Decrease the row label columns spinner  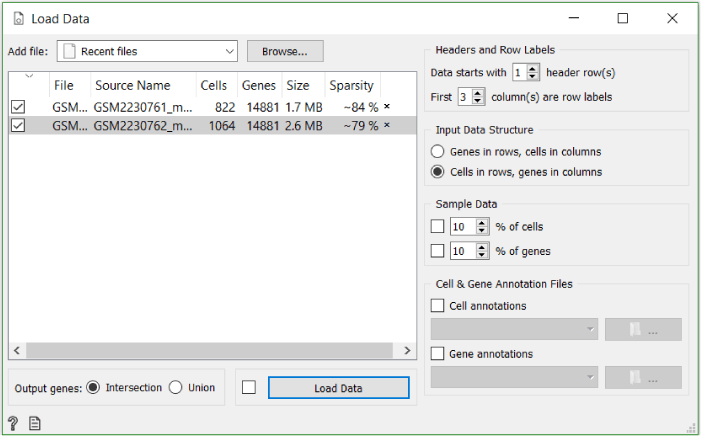click(477, 101)
